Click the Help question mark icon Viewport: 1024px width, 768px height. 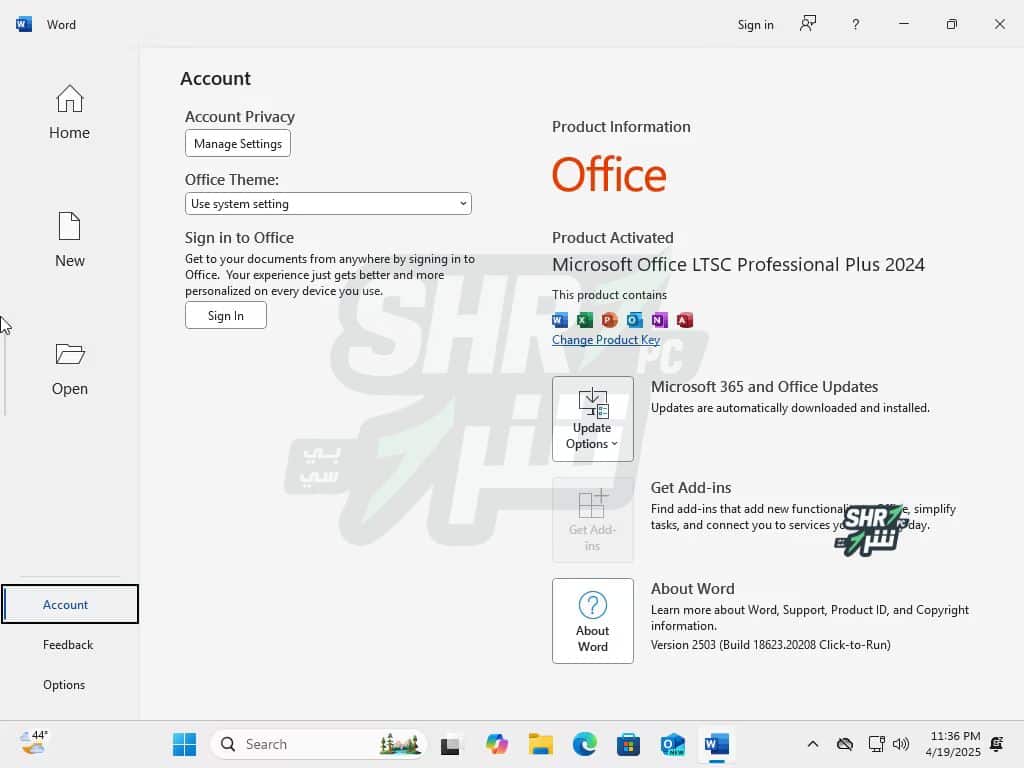(856, 25)
